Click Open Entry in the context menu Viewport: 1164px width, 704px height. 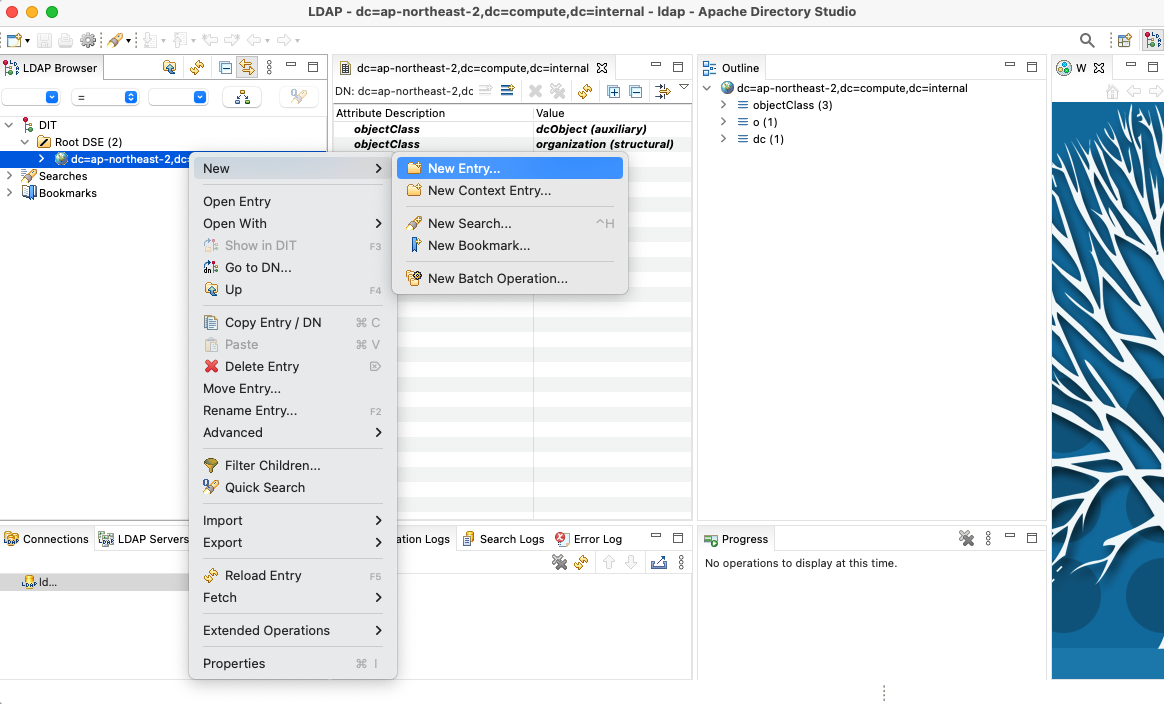(292, 202)
